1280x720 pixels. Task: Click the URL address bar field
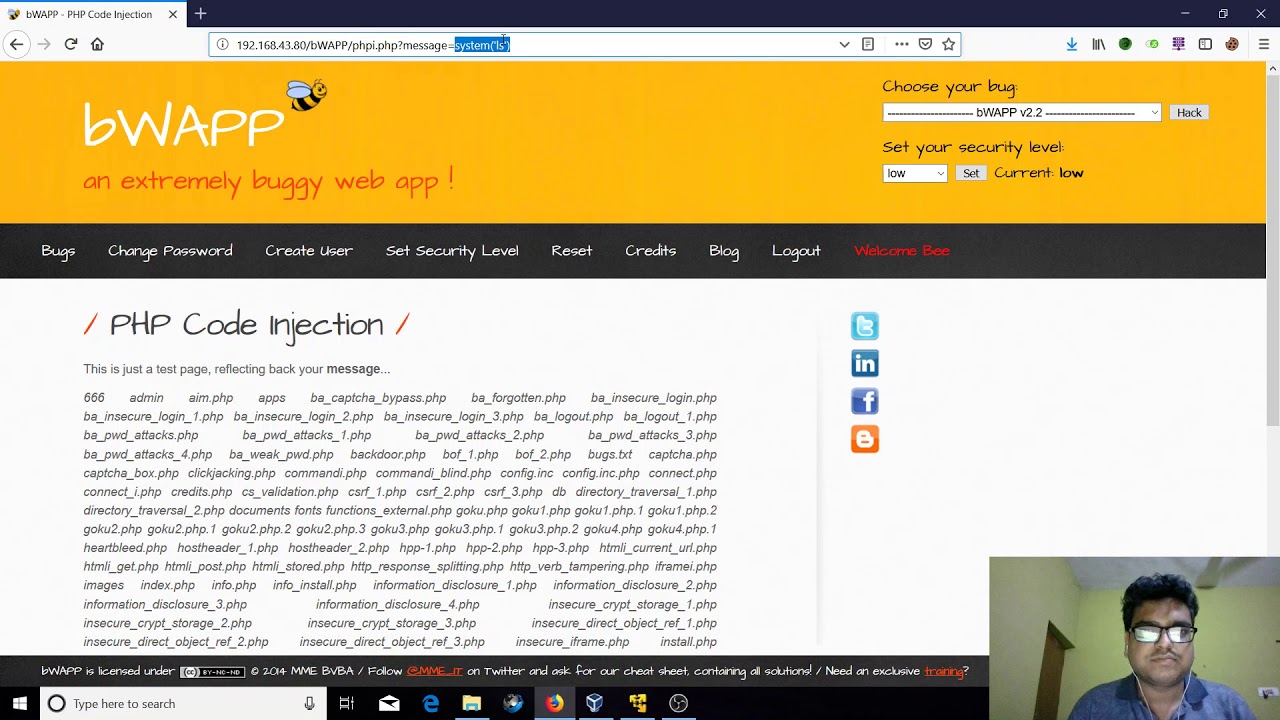pos(585,44)
